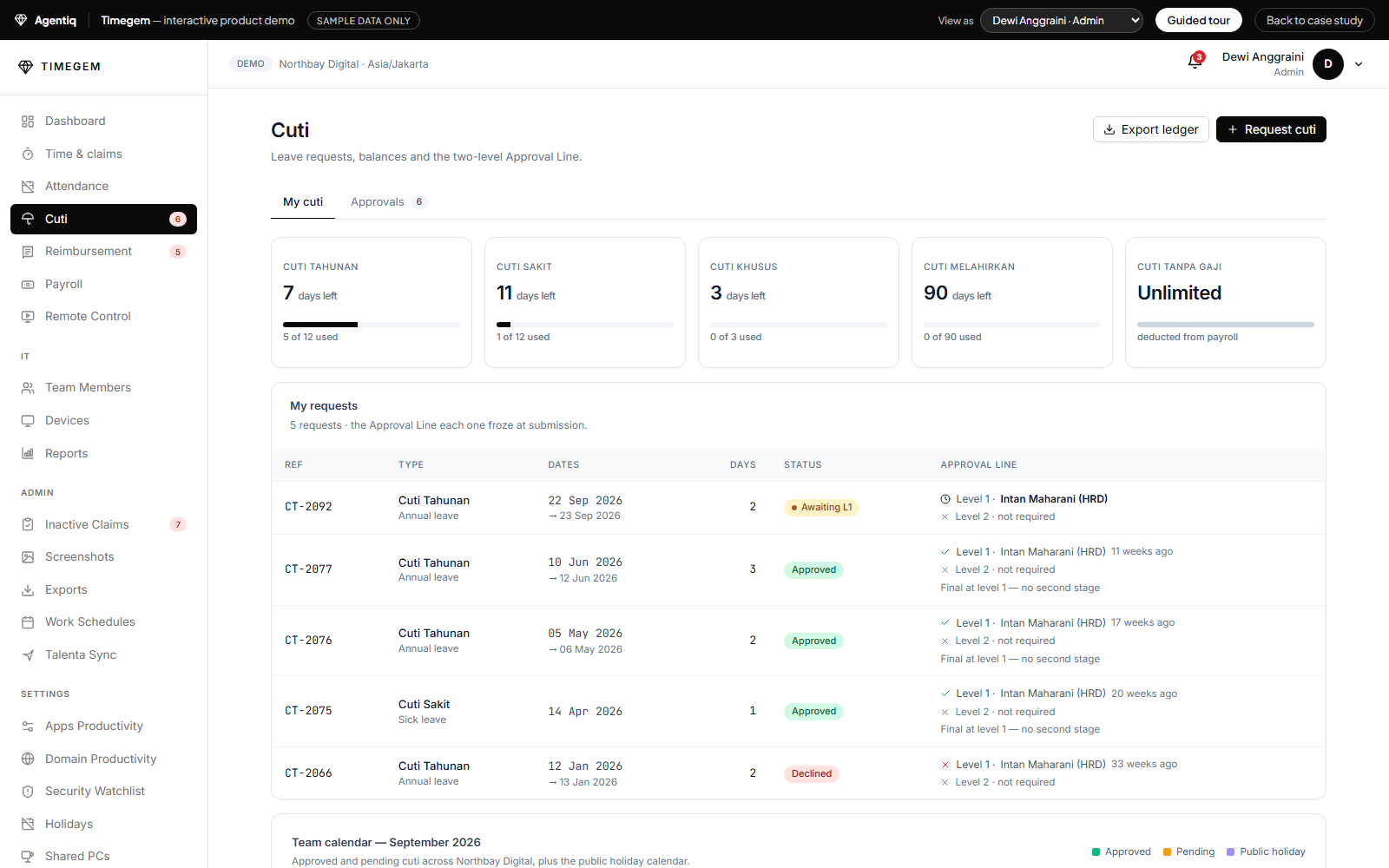Click the Payroll money icon
This screenshot has width=1389, height=868.
(x=28, y=284)
